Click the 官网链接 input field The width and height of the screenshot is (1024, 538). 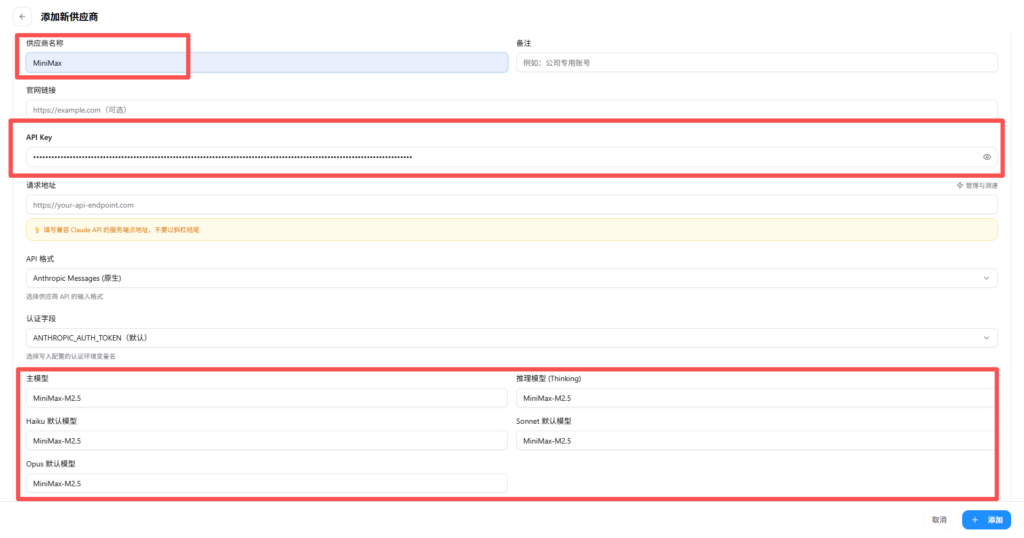click(x=511, y=109)
